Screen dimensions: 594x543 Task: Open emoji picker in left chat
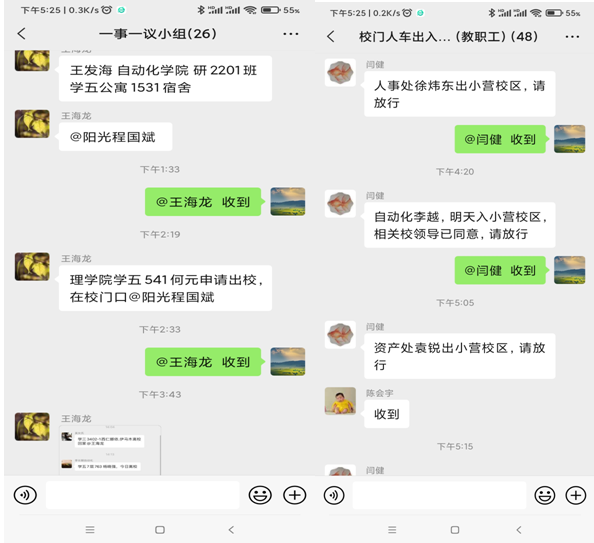[260, 495]
